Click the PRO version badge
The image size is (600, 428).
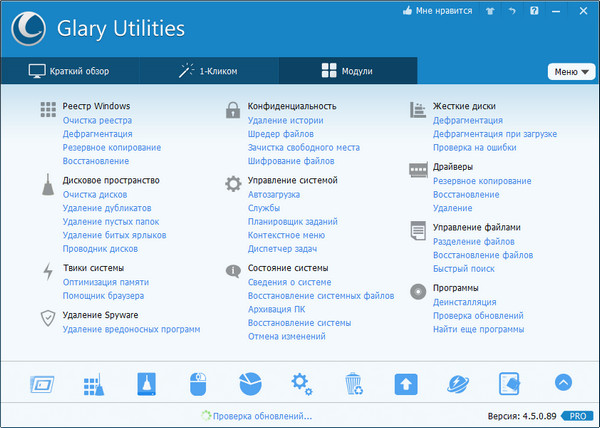[x=576, y=415]
